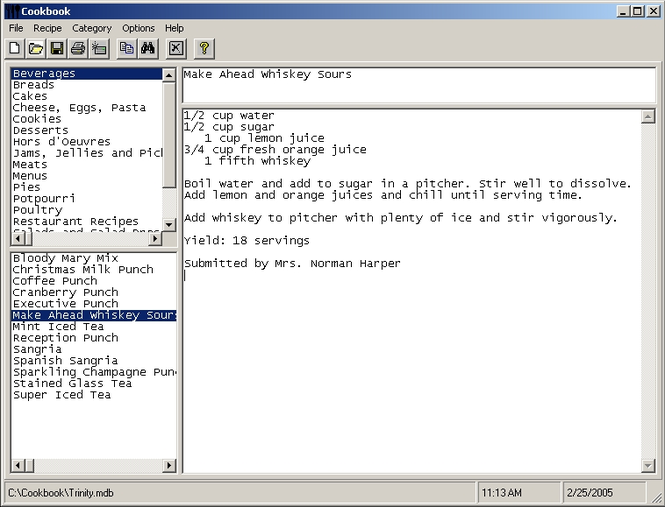Click the 'Submitted by Mrs. Norman Harper' line
Screen dimensions: 665x507
(292, 263)
